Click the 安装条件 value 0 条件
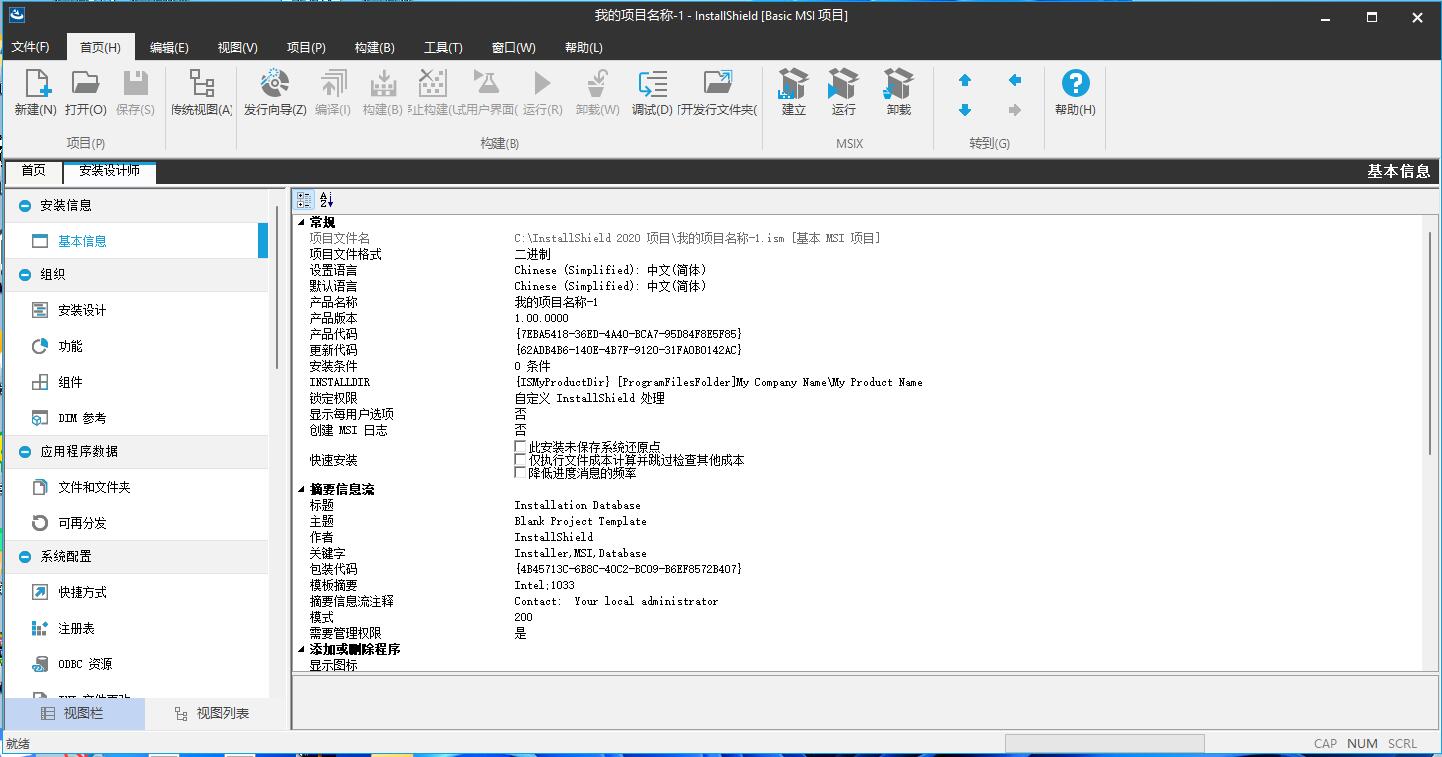The width and height of the screenshot is (1442, 757). tap(532, 366)
